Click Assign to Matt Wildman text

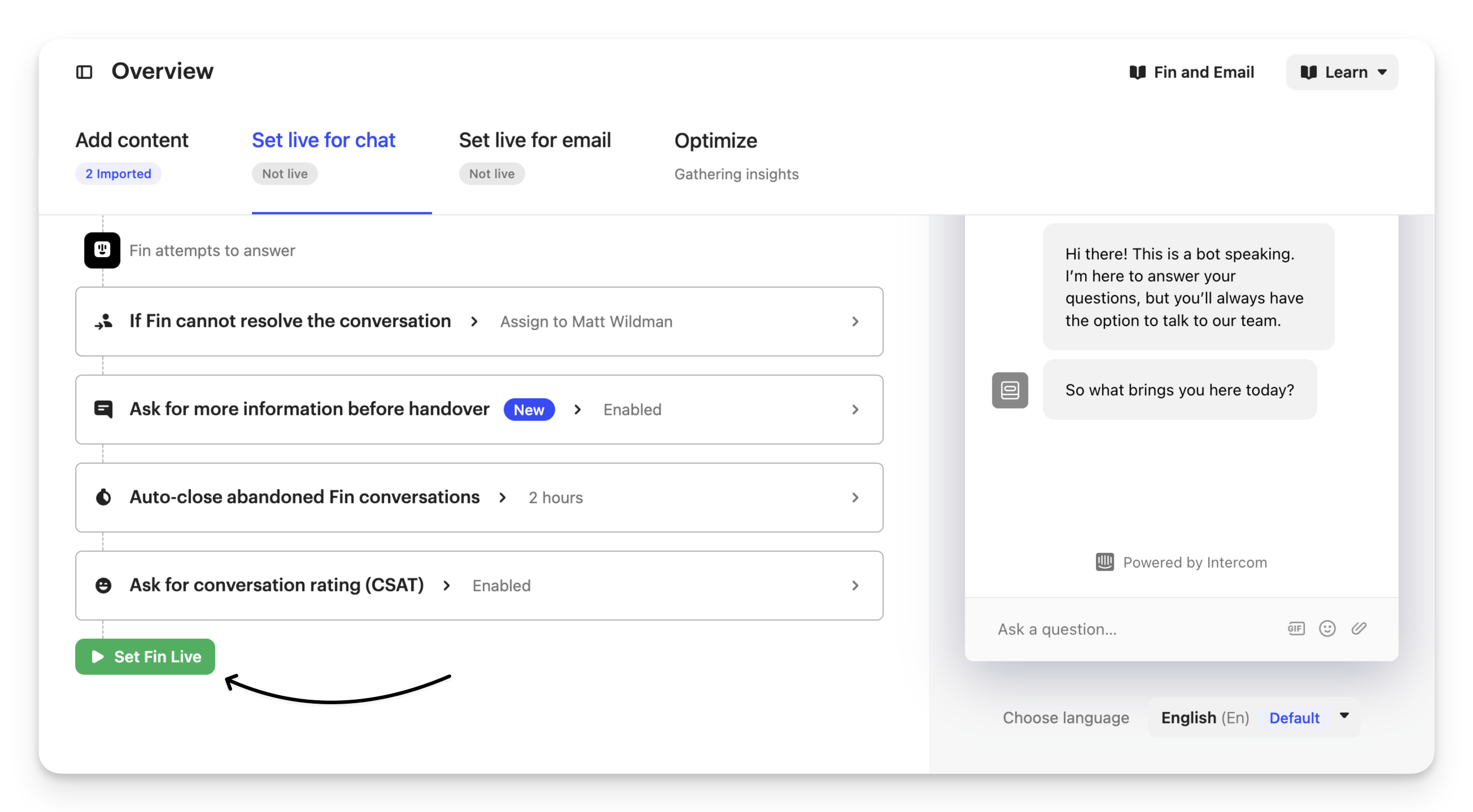pos(586,322)
